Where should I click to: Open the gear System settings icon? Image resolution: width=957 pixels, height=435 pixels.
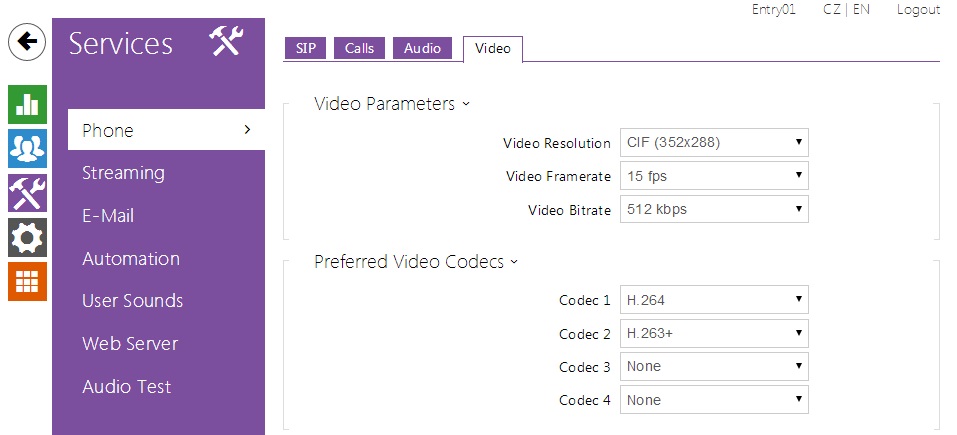pyautogui.click(x=27, y=237)
